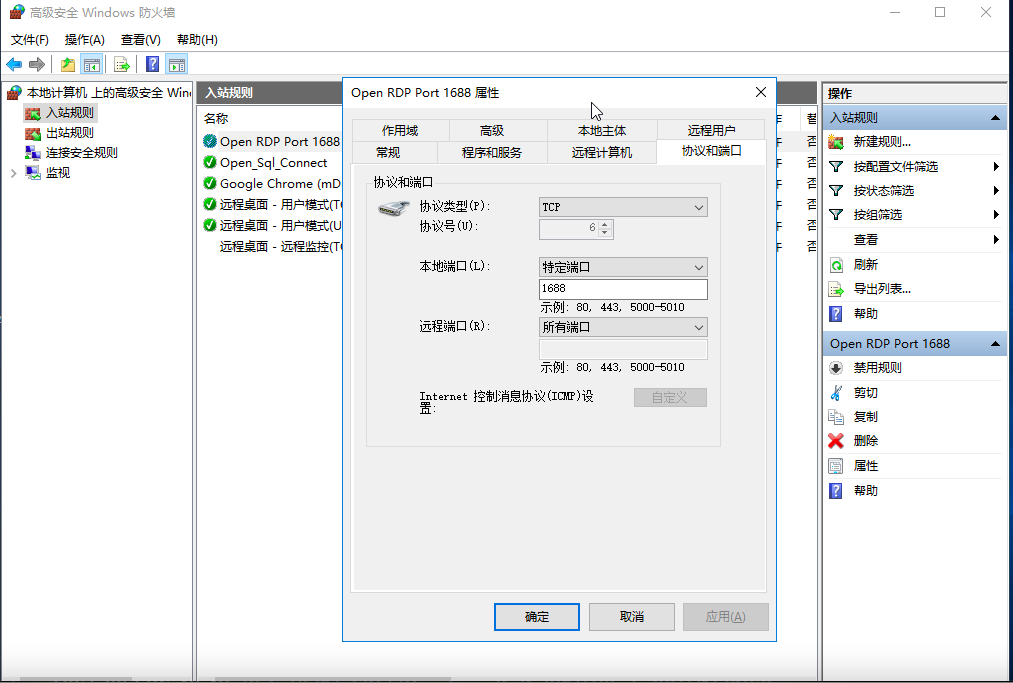Collapse the 入站规则 actions section
1013x683 pixels.
[x=995, y=118]
